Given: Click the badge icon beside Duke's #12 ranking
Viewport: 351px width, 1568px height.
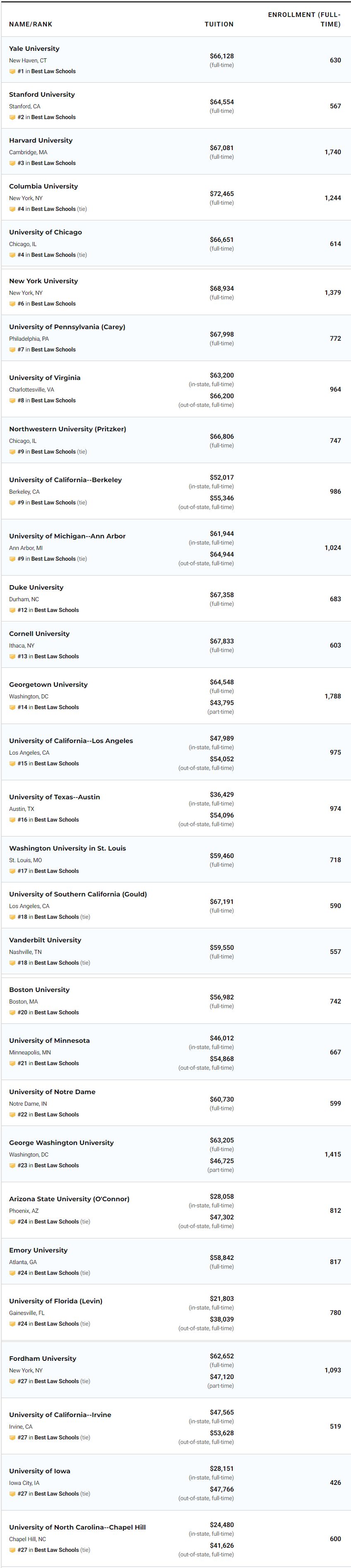Looking at the screenshot, I should [x=12, y=610].
